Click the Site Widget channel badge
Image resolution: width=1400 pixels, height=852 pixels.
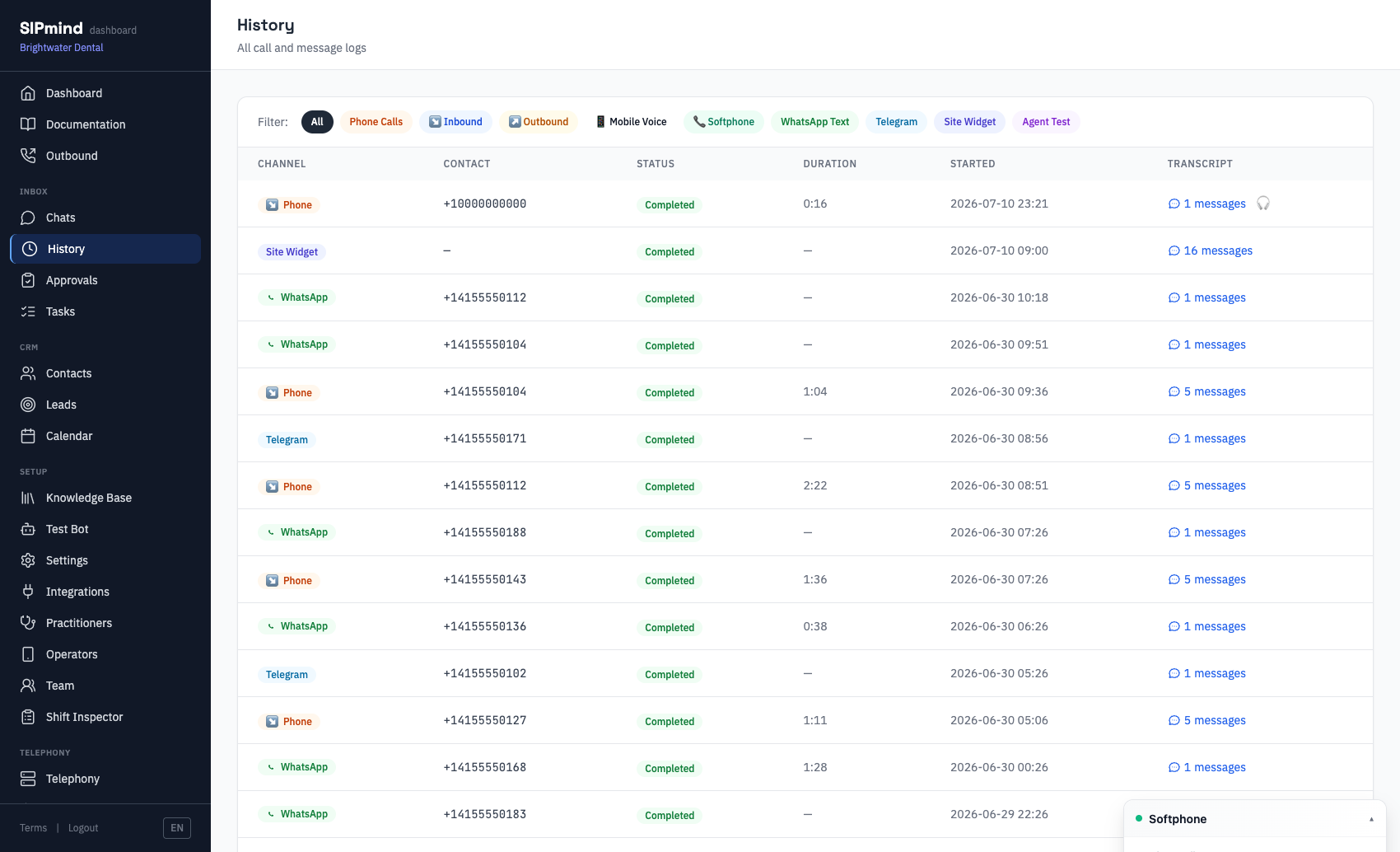(x=292, y=252)
